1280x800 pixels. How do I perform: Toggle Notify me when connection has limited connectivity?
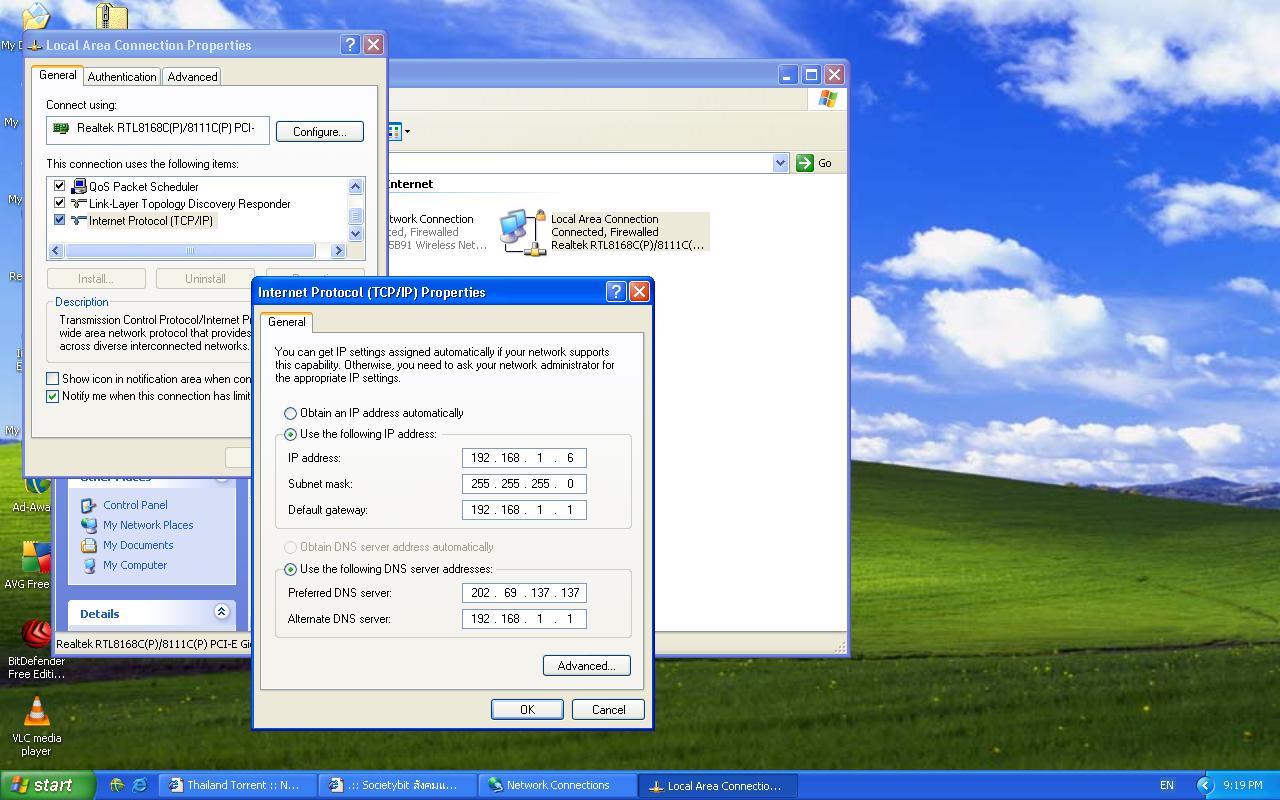pyautogui.click(x=53, y=396)
